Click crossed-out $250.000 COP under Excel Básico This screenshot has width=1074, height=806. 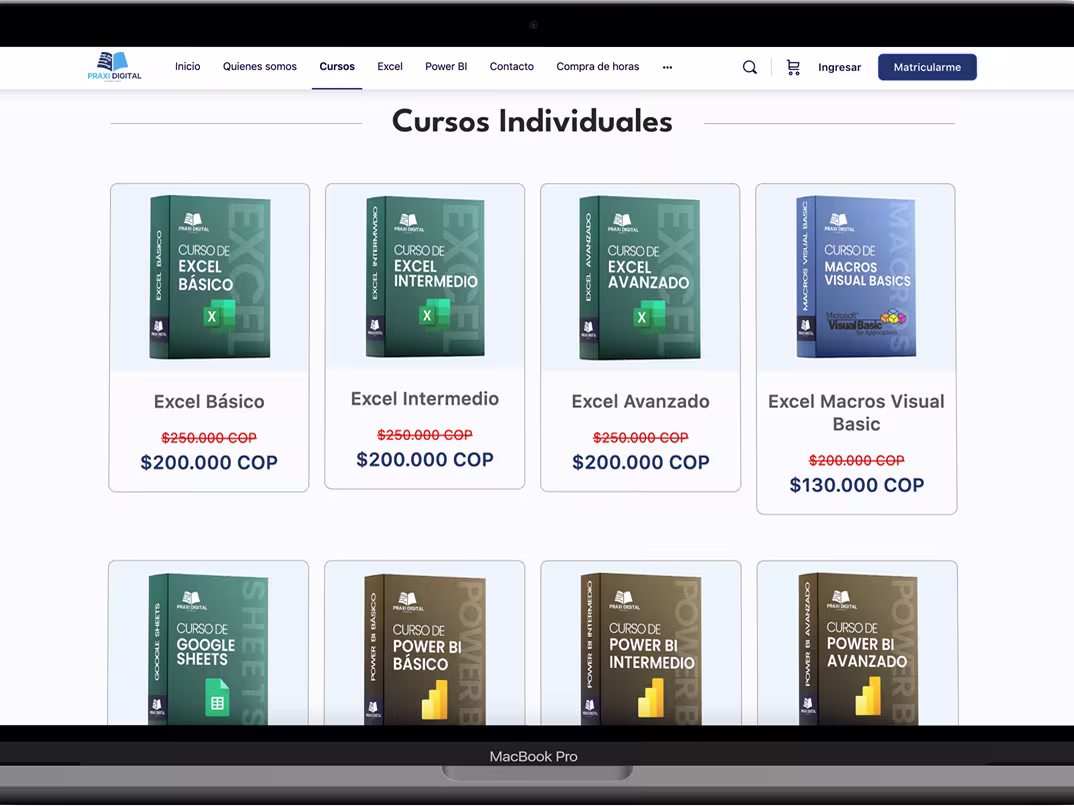coord(209,438)
